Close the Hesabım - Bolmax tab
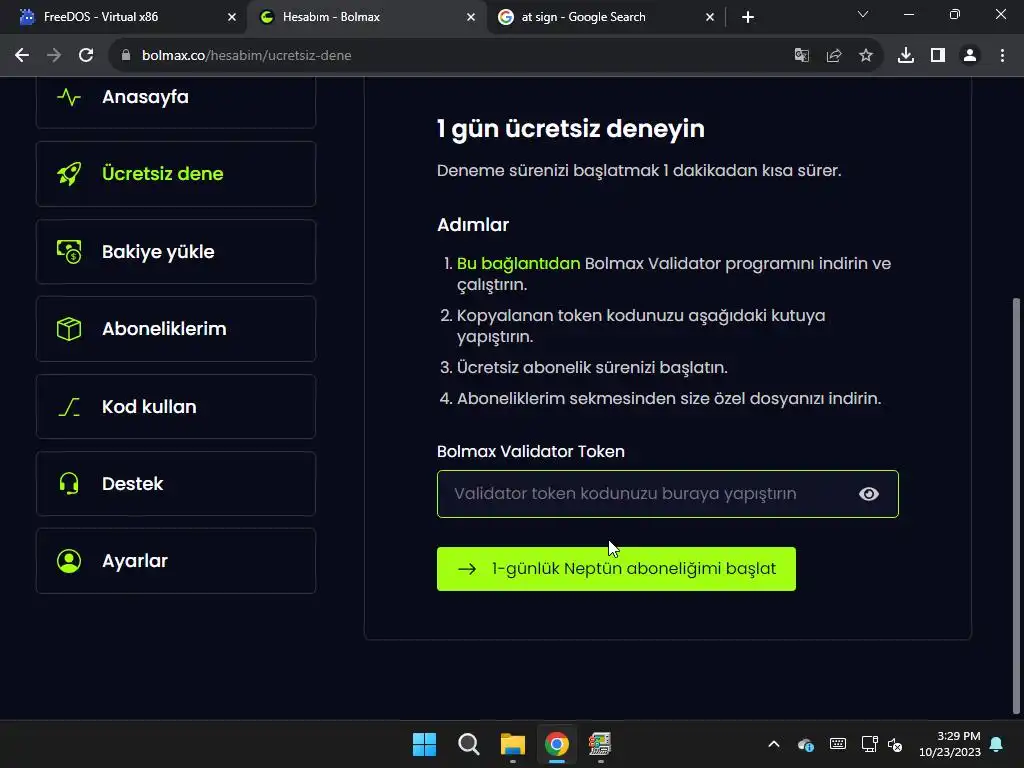This screenshot has height=768, width=1024. [471, 17]
